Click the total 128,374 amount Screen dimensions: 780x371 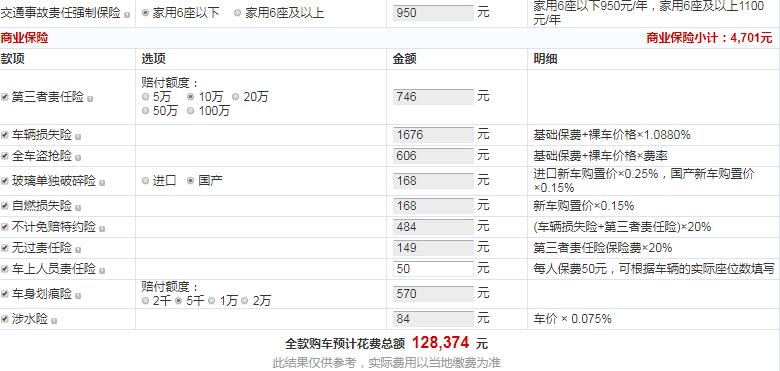coord(440,343)
